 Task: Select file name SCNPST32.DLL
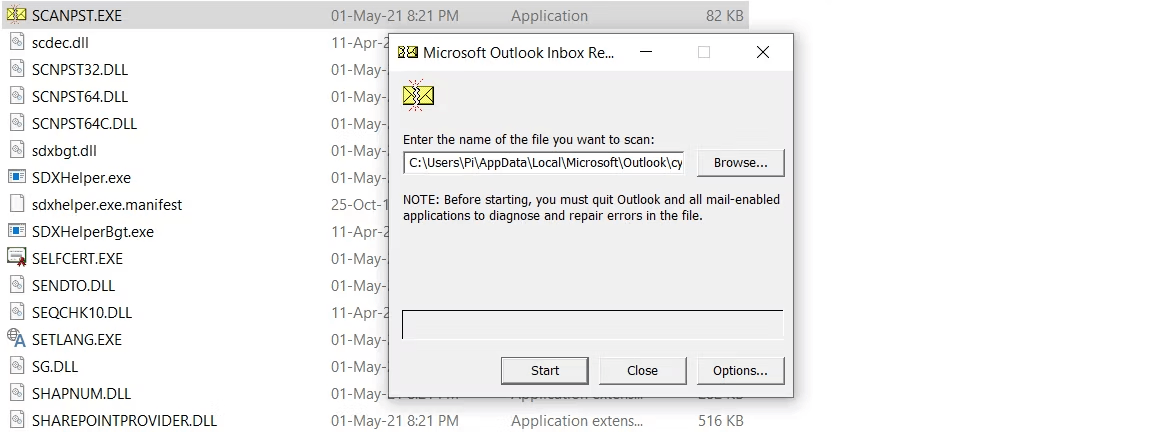click(80, 69)
